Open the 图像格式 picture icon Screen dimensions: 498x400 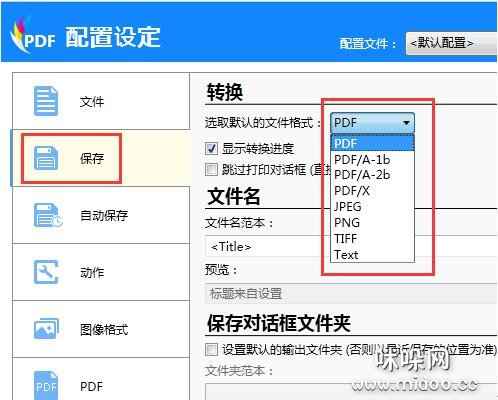coord(46,329)
